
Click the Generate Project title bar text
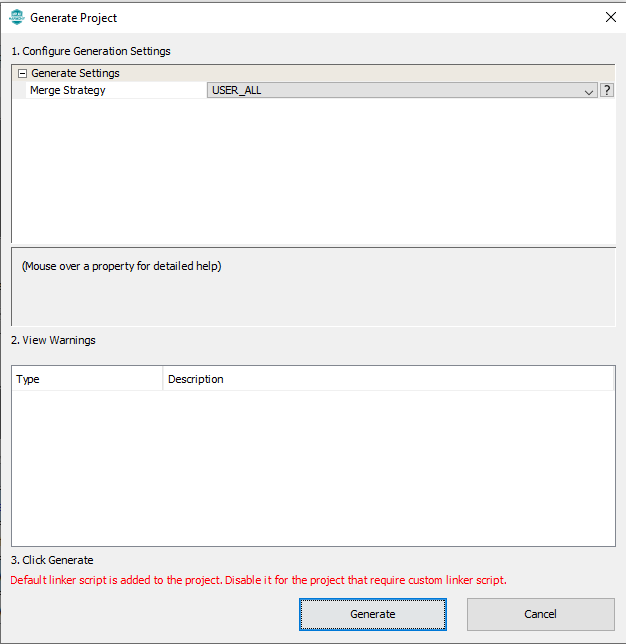click(x=73, y=18)
